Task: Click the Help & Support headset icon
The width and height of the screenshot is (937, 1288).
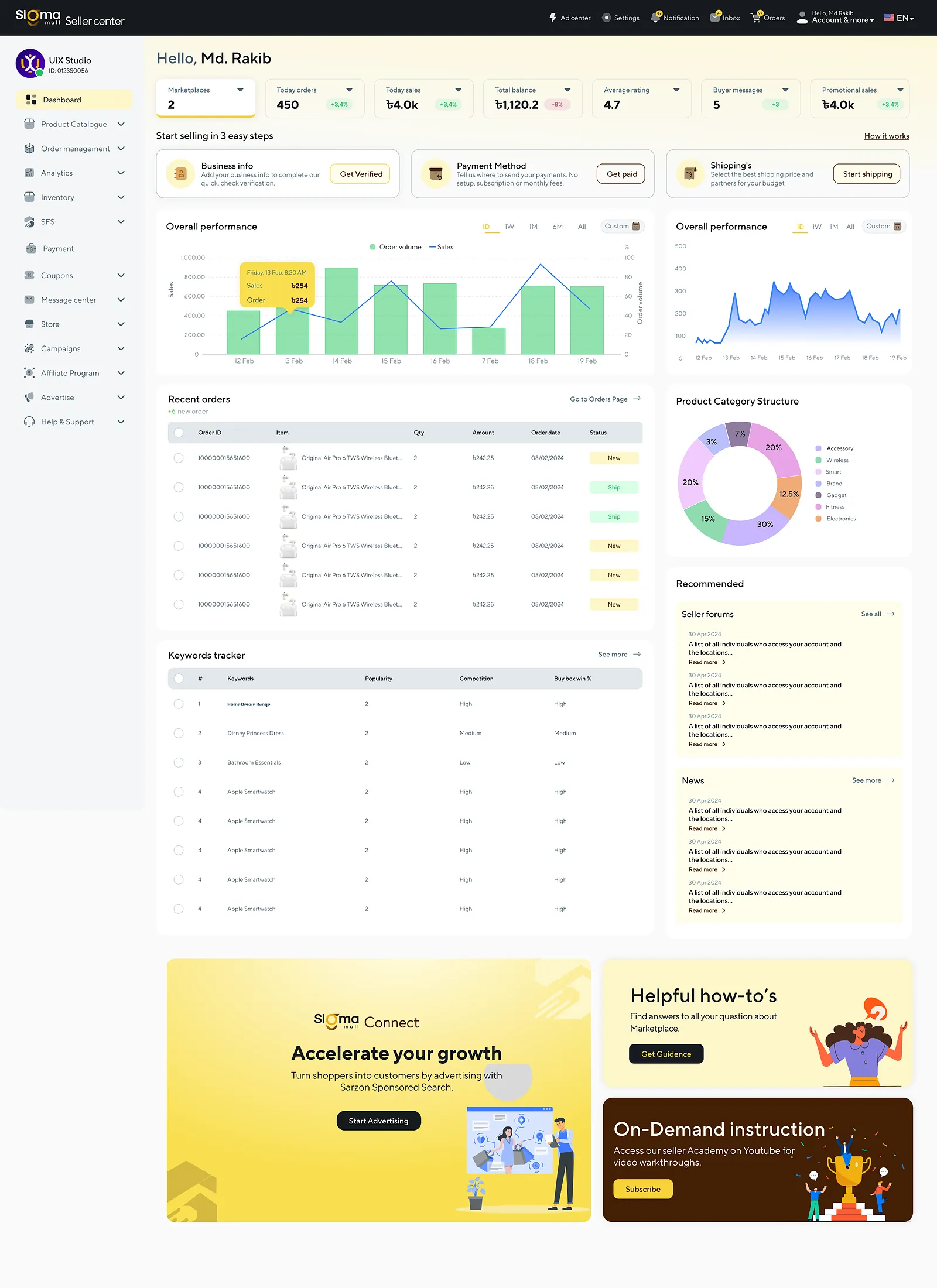Action: [x=29, y=422]
